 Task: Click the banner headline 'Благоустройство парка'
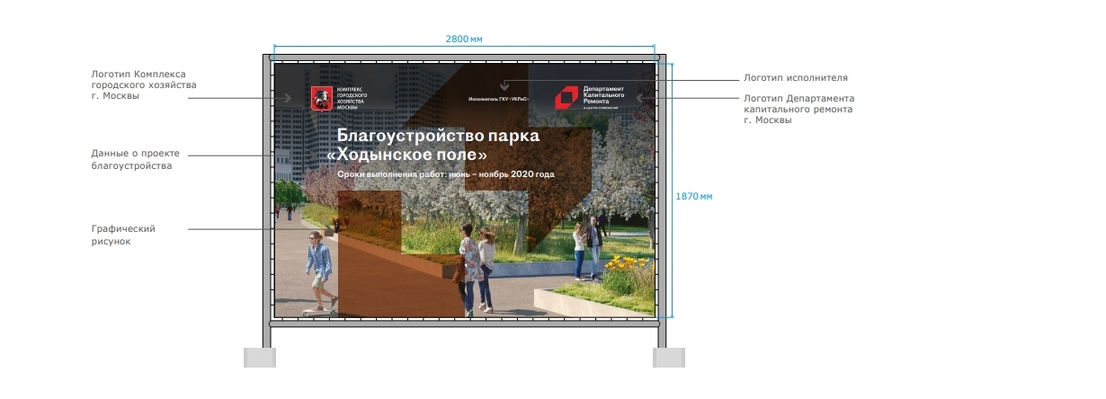438,135
